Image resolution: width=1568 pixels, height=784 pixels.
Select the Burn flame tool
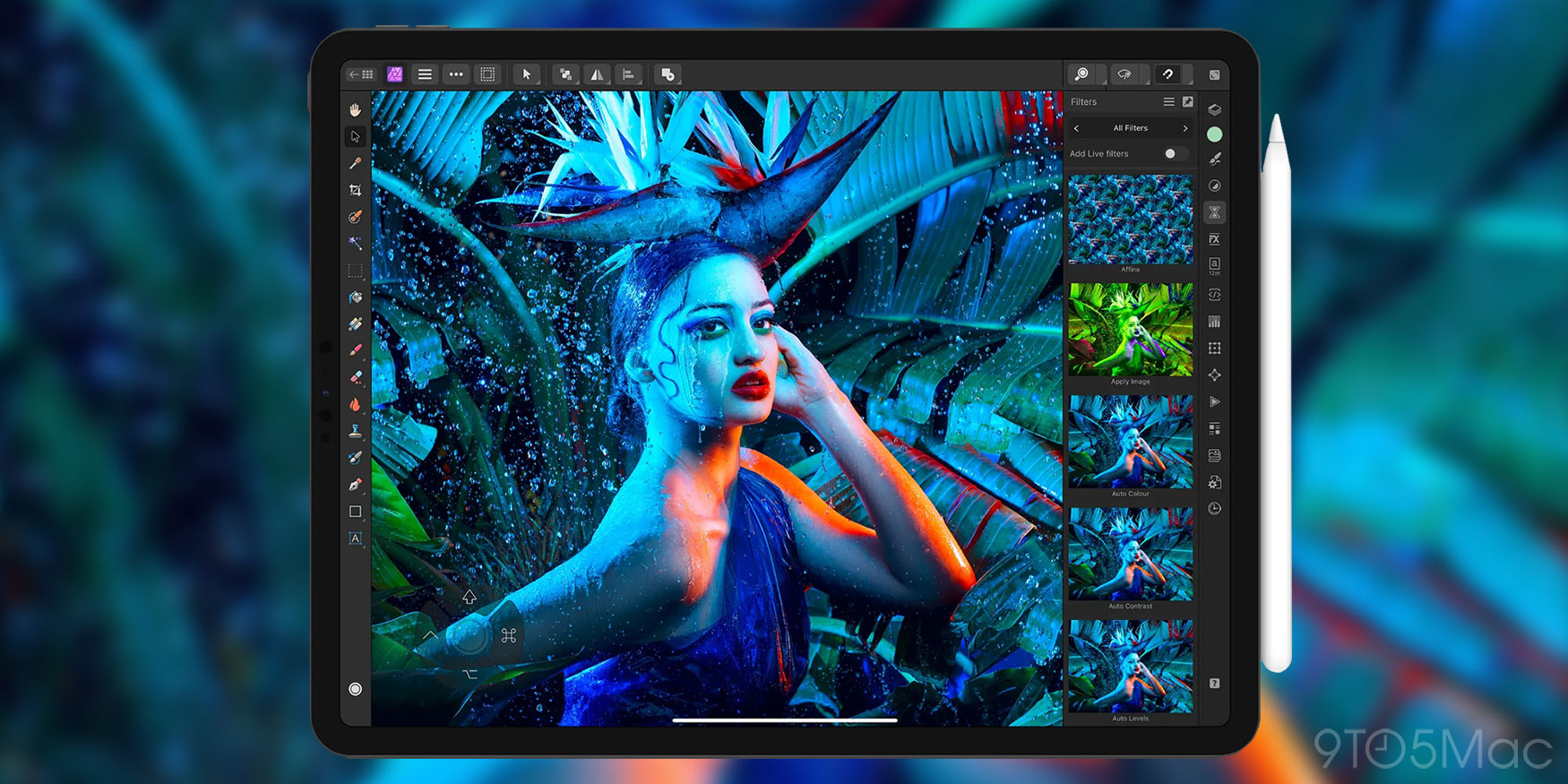tap(355, 404)
